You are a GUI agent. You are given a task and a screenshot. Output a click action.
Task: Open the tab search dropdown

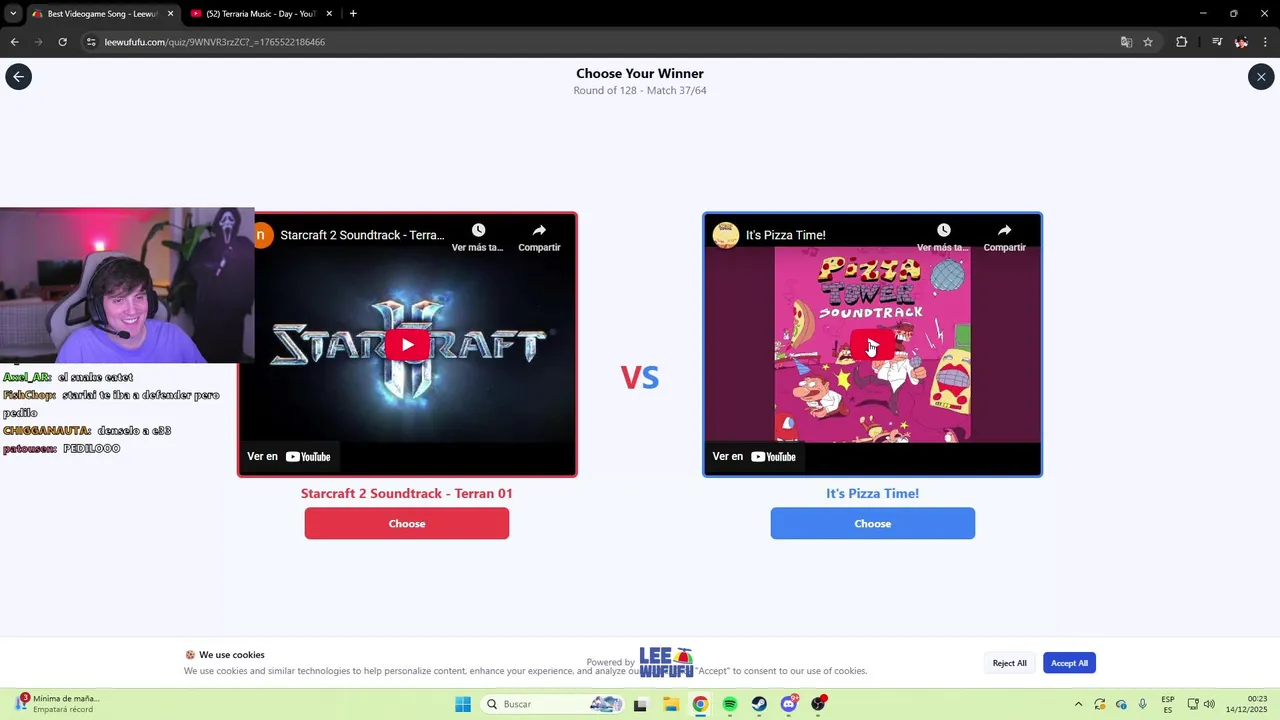[12, 14]
